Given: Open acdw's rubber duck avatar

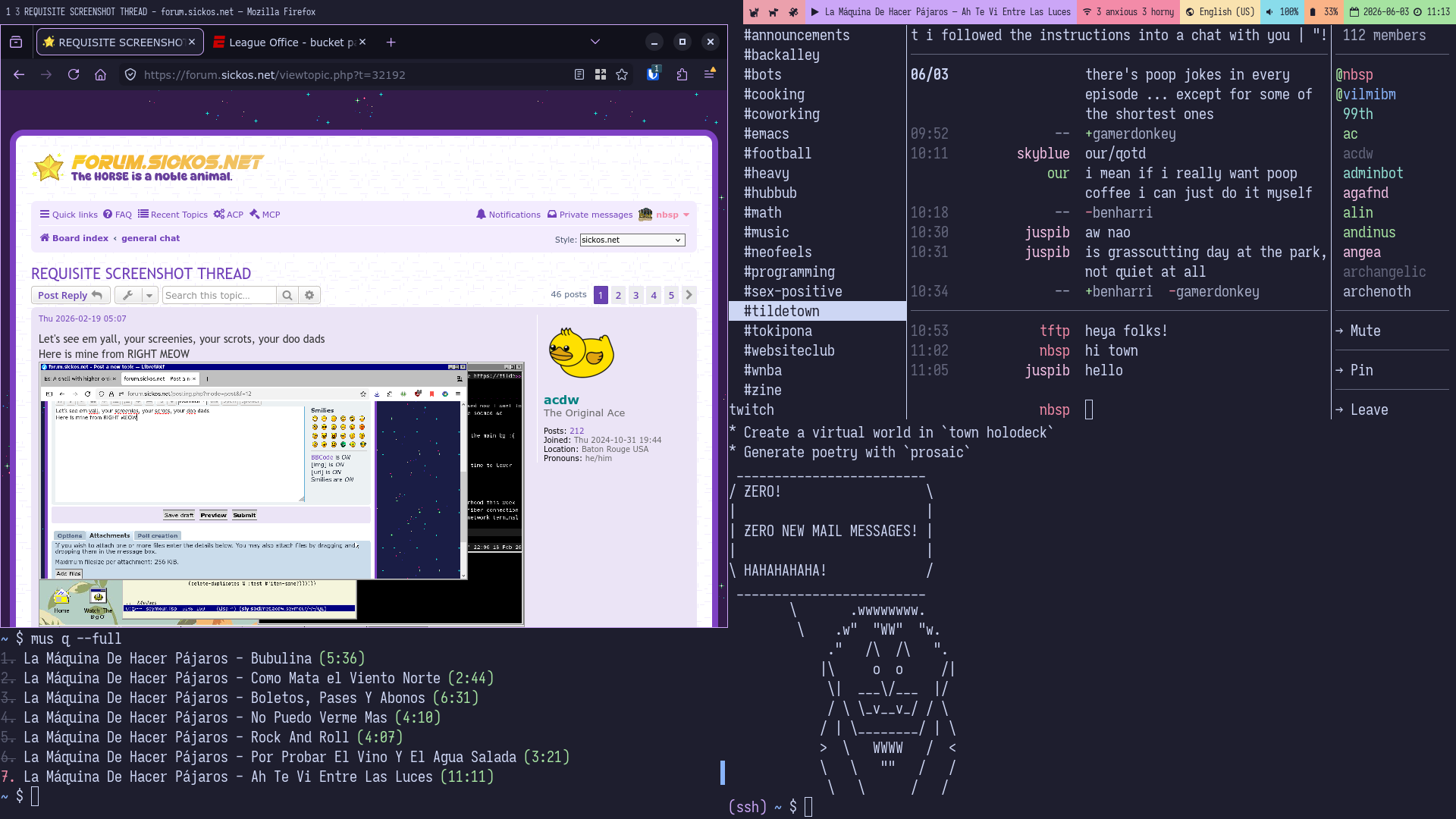Looking at the screenshot, I should [x=581, y=352].
